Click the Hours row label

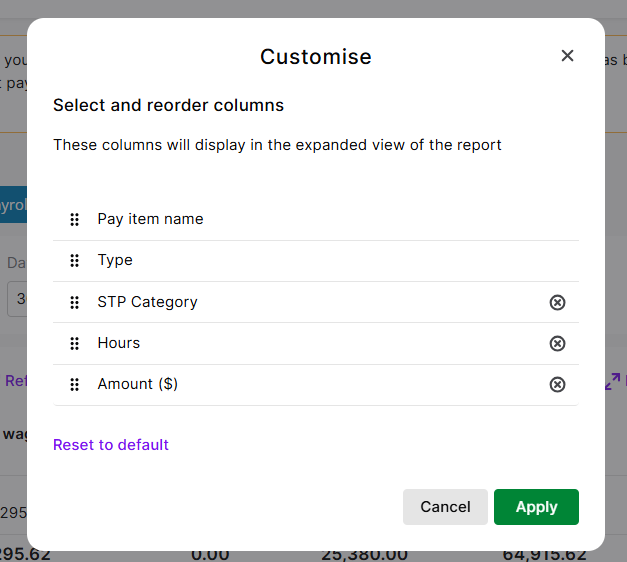(118, 343)
